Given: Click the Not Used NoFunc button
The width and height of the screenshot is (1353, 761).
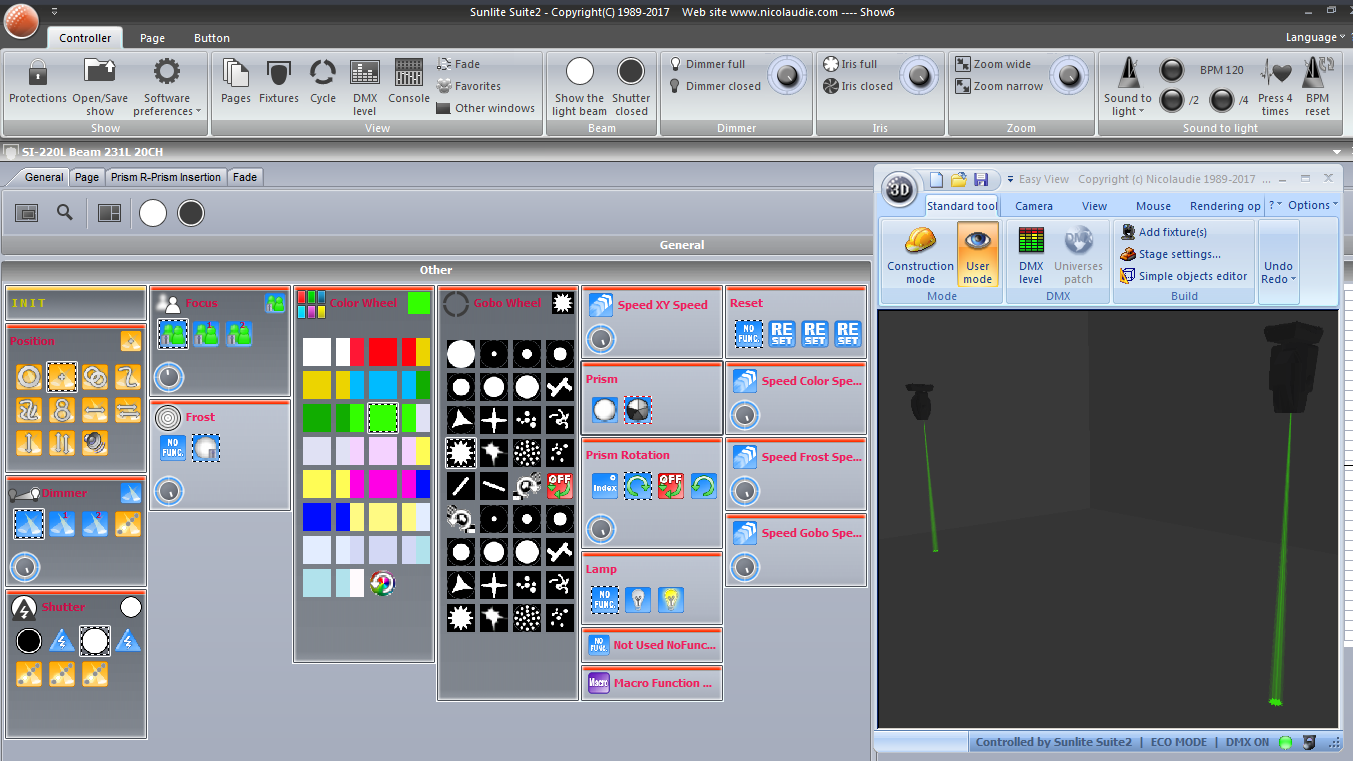Looking at the screenshot, I should point(652,645).
